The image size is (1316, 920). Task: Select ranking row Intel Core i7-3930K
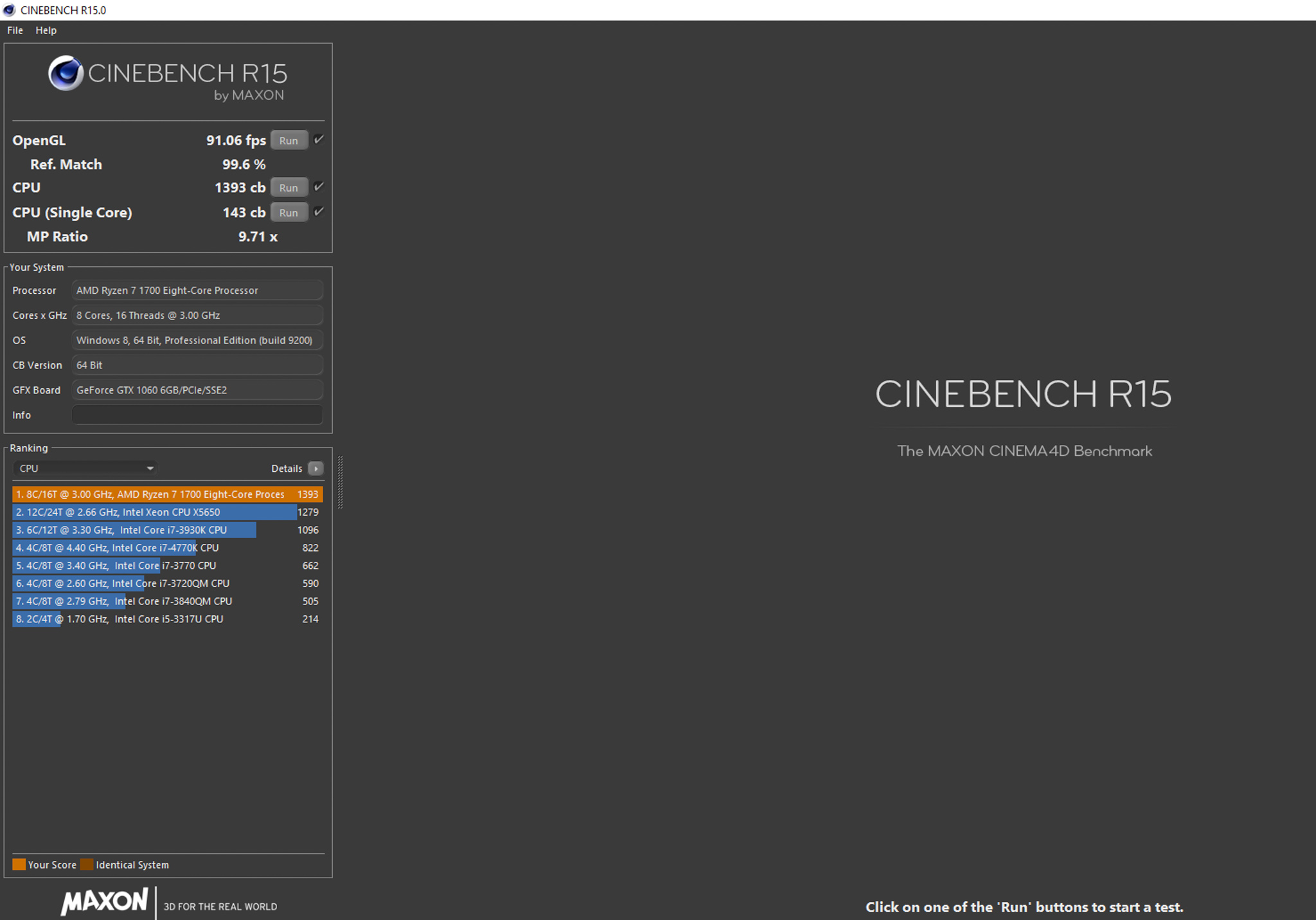pyautogui.click(x=167, y=530)
